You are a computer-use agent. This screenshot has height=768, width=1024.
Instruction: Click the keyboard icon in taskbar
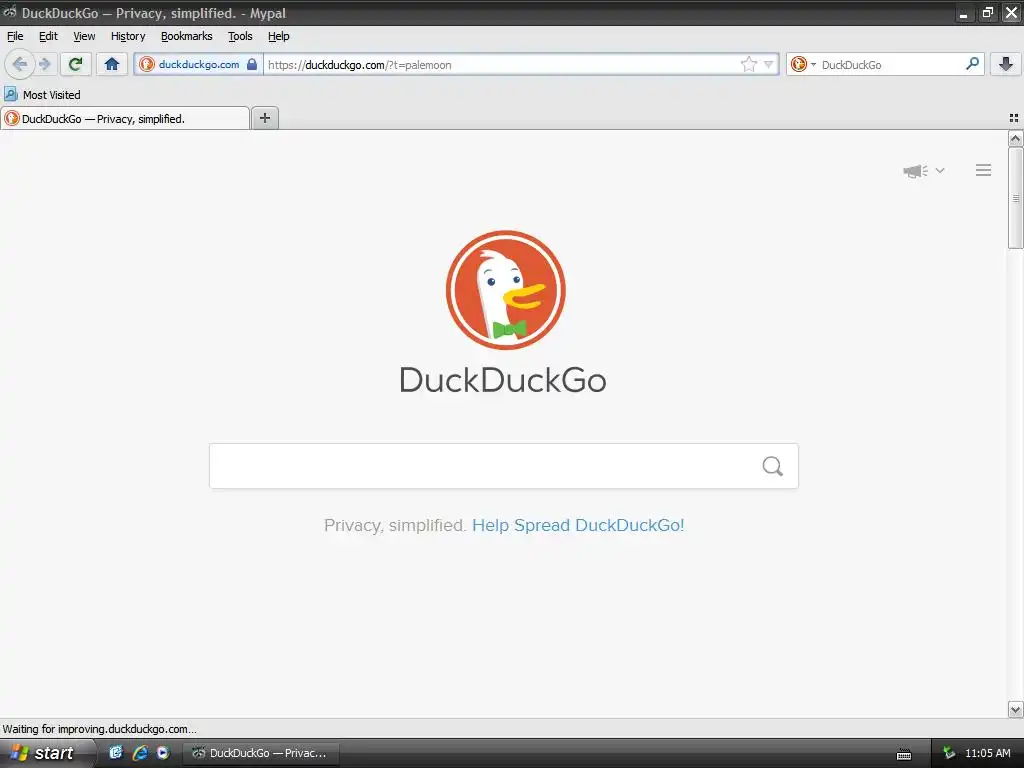904,754
